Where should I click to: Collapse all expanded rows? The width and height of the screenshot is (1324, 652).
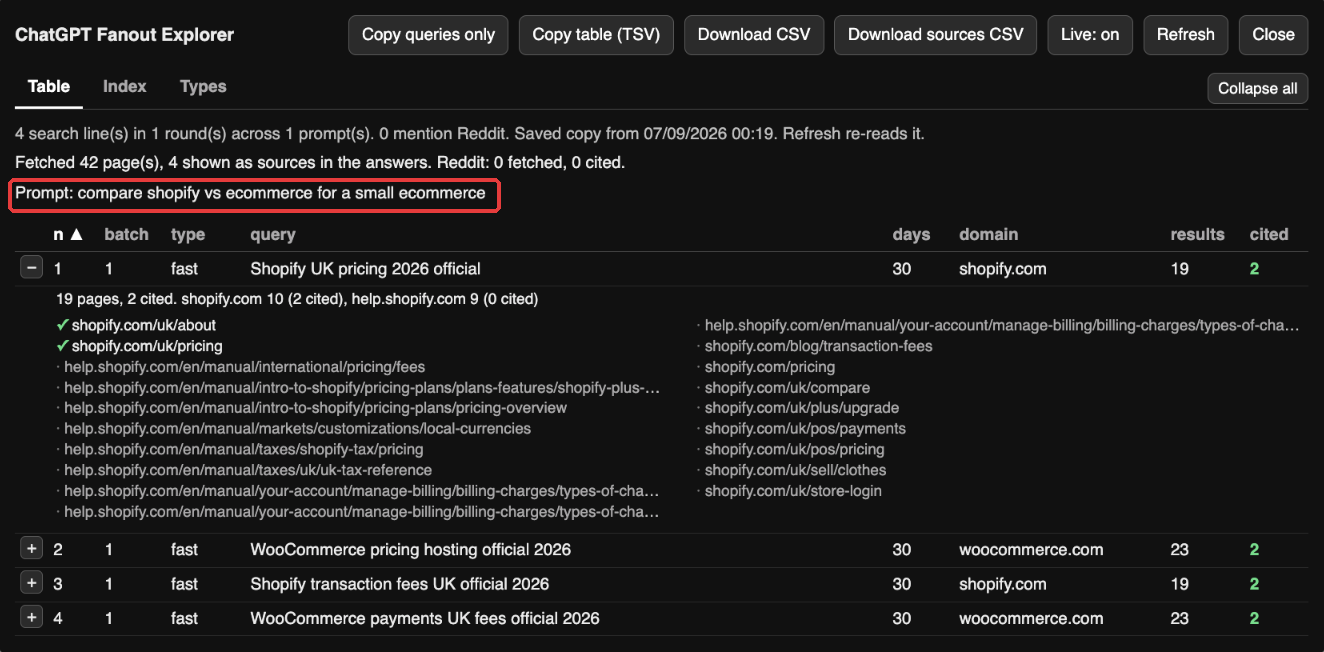[1257, 88]
